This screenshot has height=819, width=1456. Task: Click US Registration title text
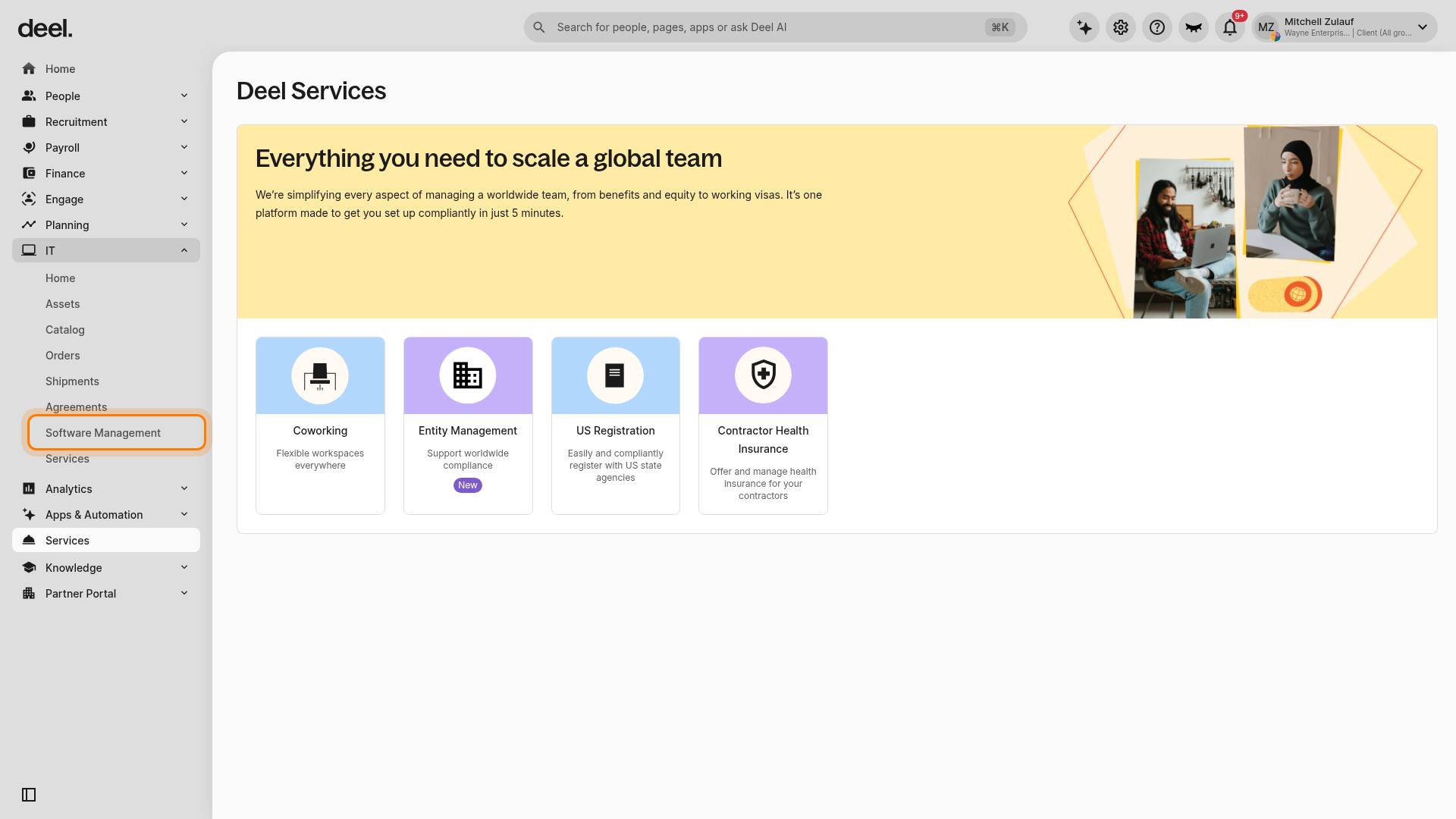click(615, 431)
